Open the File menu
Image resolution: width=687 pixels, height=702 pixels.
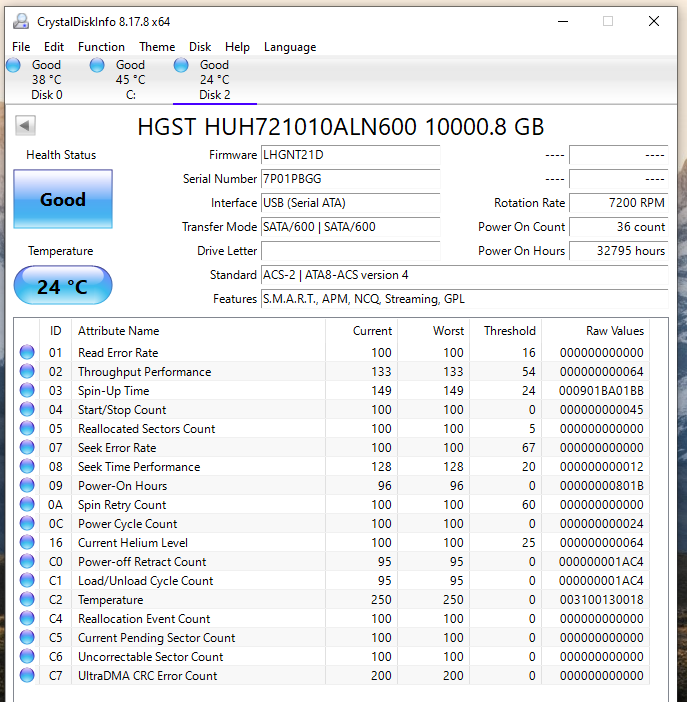coord(21,47)
